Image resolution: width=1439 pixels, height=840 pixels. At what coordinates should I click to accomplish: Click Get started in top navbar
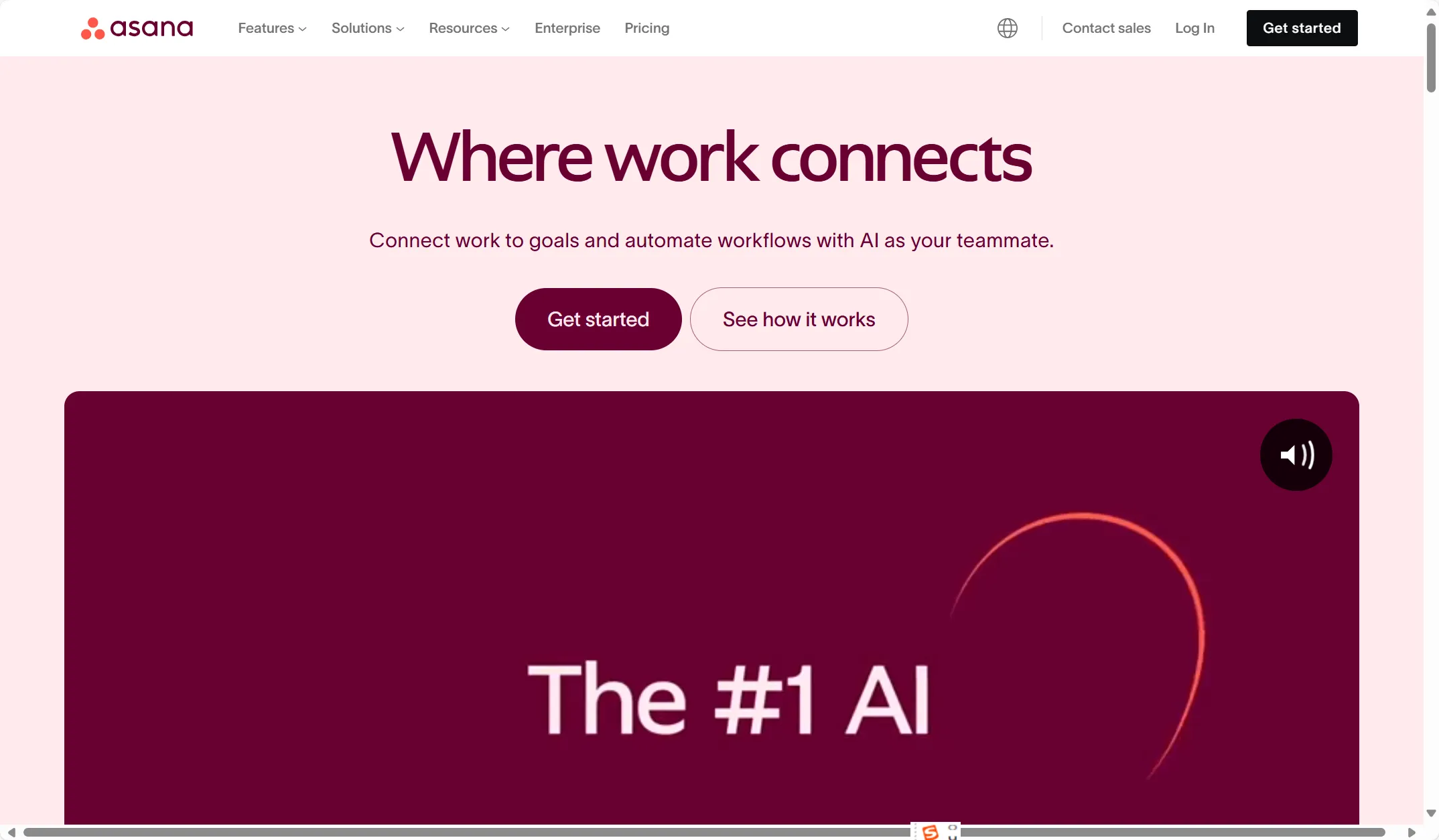pyautogui.click(x=1301, y=27)
